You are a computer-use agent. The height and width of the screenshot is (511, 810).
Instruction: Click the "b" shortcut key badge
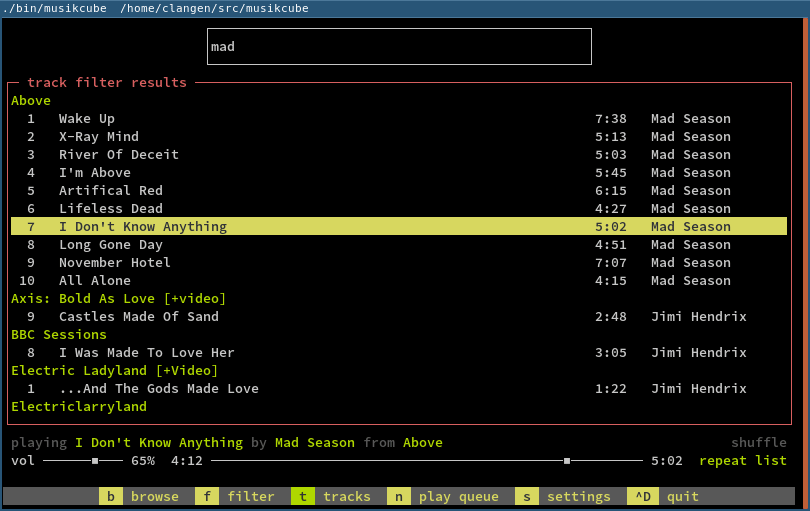111,497
